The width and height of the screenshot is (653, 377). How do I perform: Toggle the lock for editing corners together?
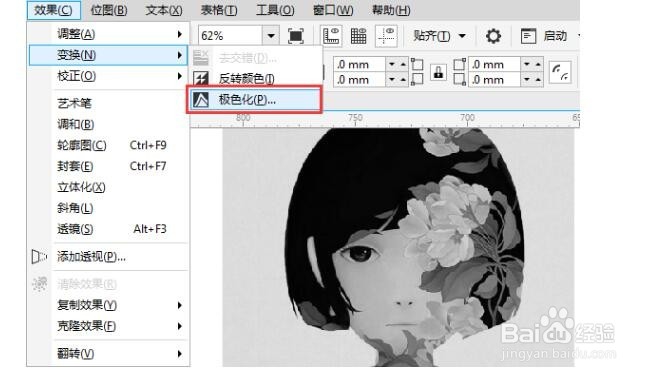(438, 72)
